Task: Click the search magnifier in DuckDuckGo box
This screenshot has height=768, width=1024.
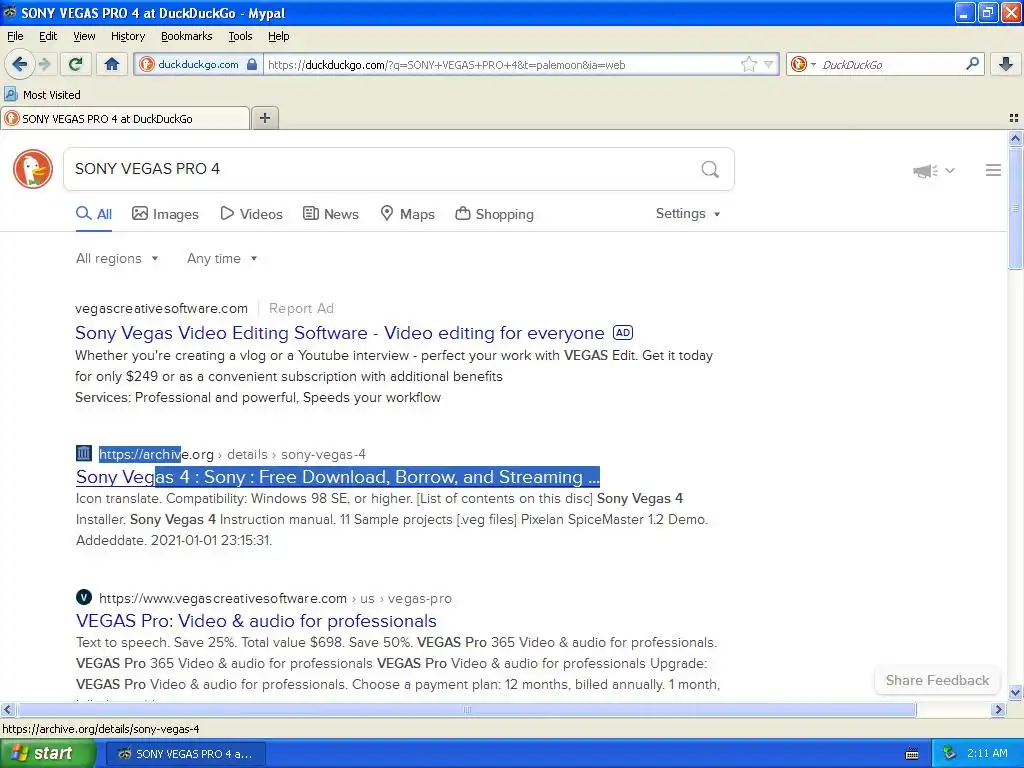Action: coord(710,169)
